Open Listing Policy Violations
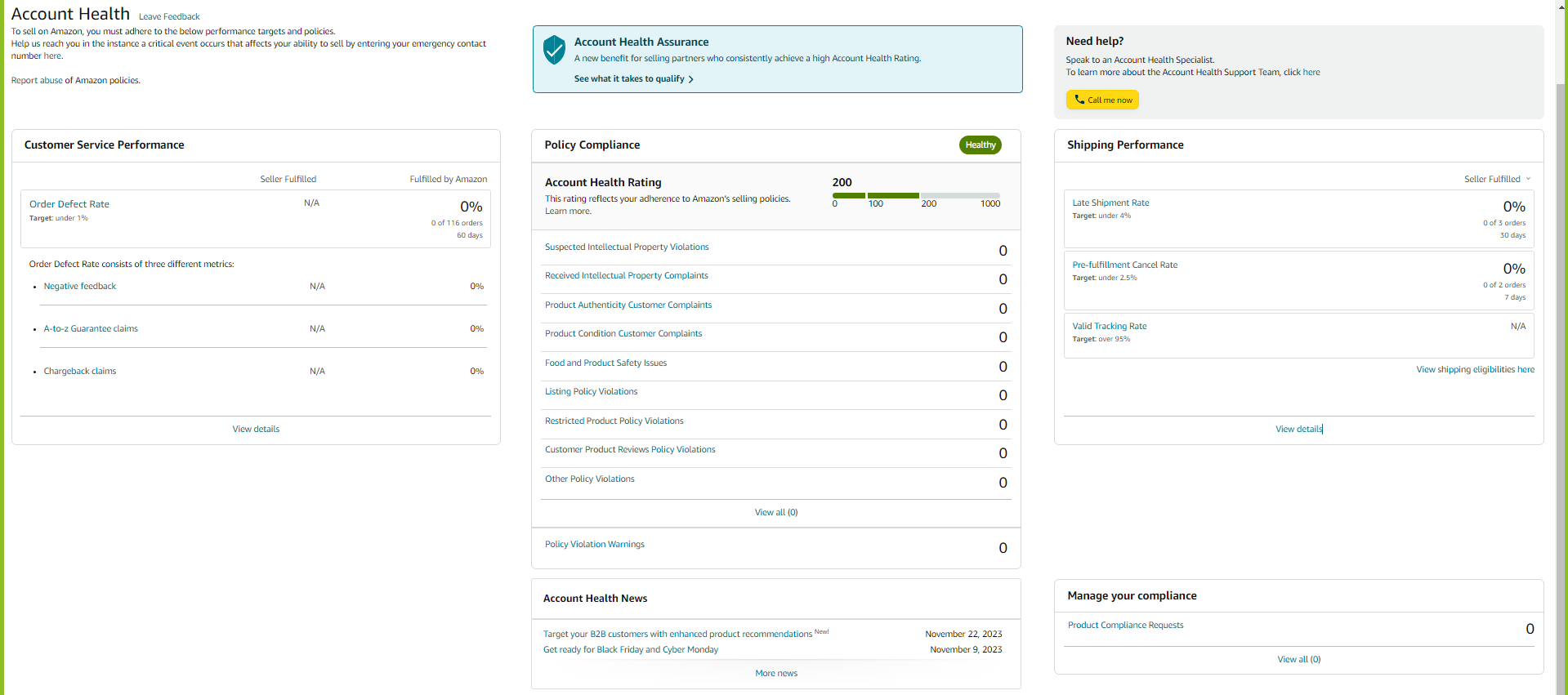This screenshot has height=695, width=1568. [591, 391]
